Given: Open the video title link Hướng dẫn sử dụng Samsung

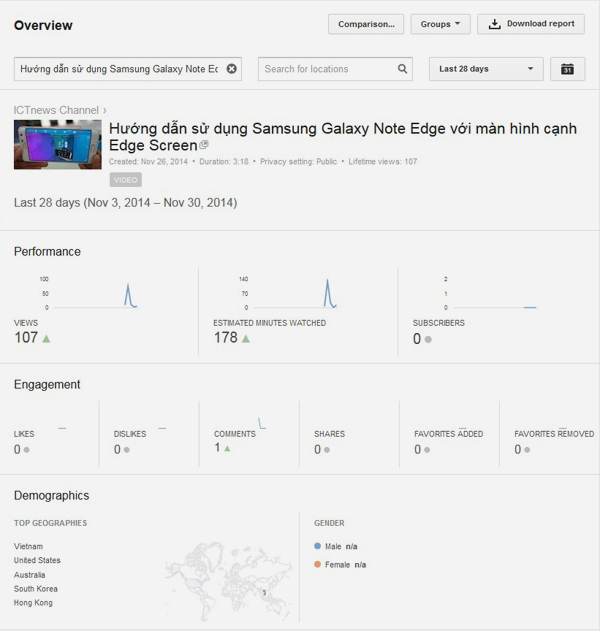Looking at the screenshot, I should click(x=342, y=137).
